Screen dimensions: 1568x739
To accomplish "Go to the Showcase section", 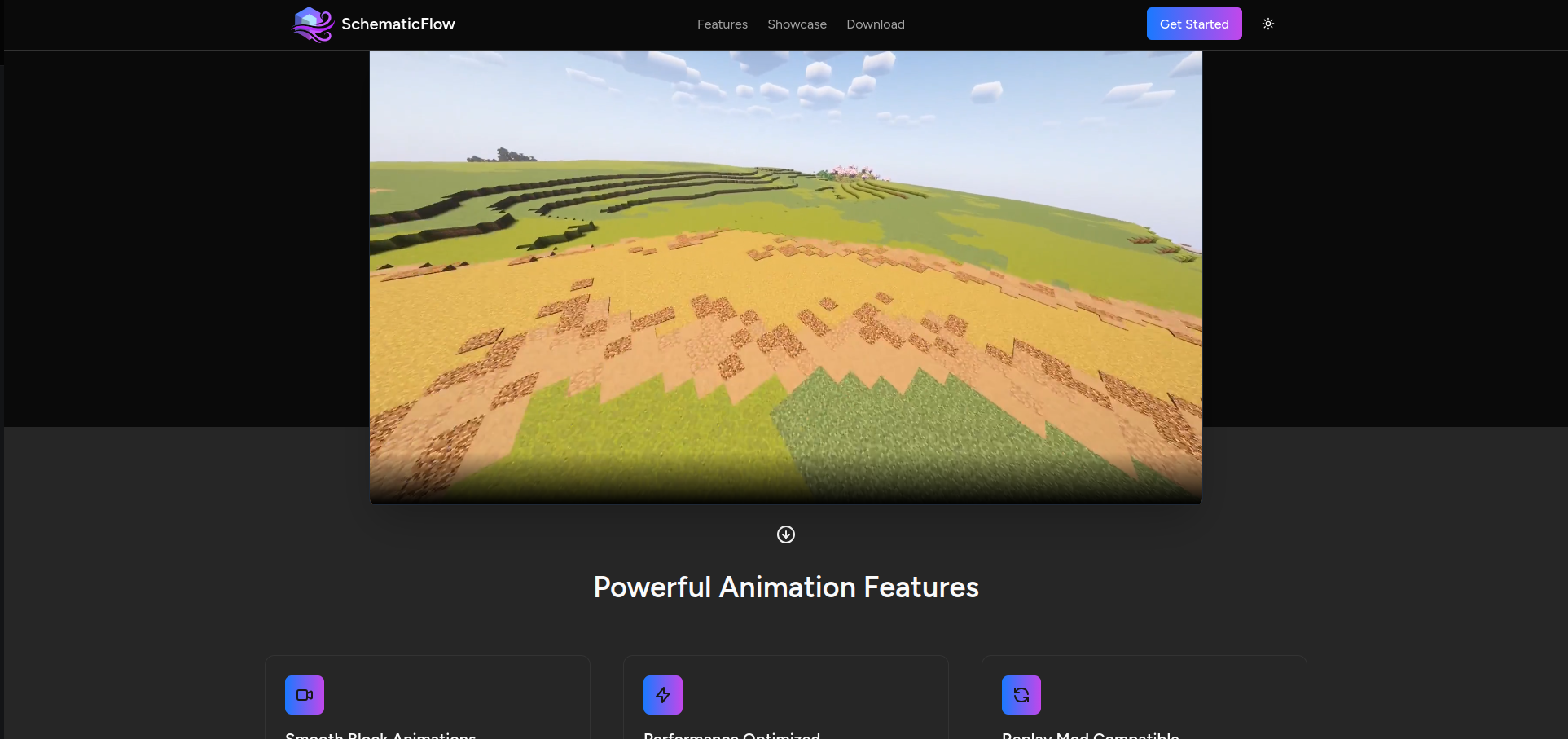I will click(x=797, y=24).
